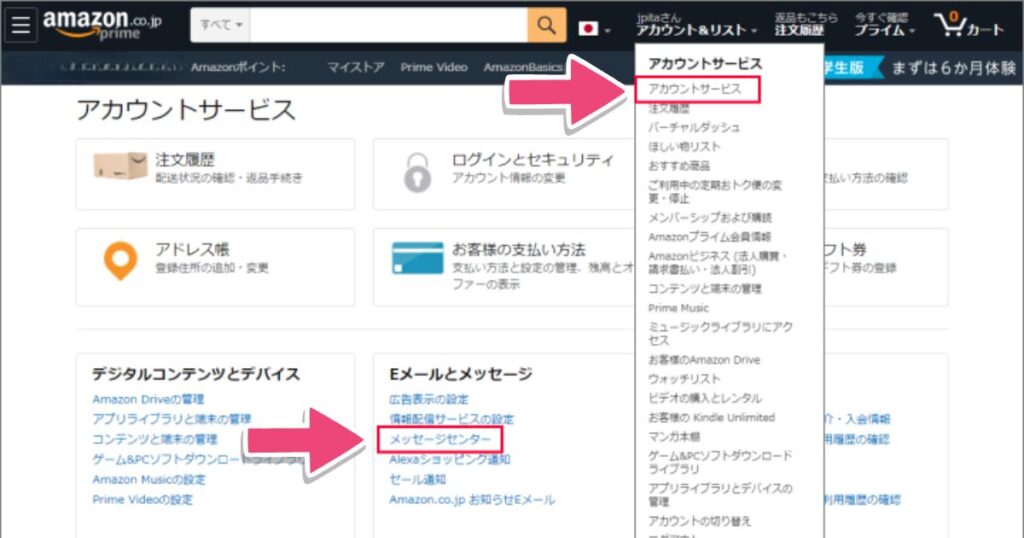Select アカウントの切り替え in dropdown menu
The image size is (1024, 538).
tap(699, 520)
